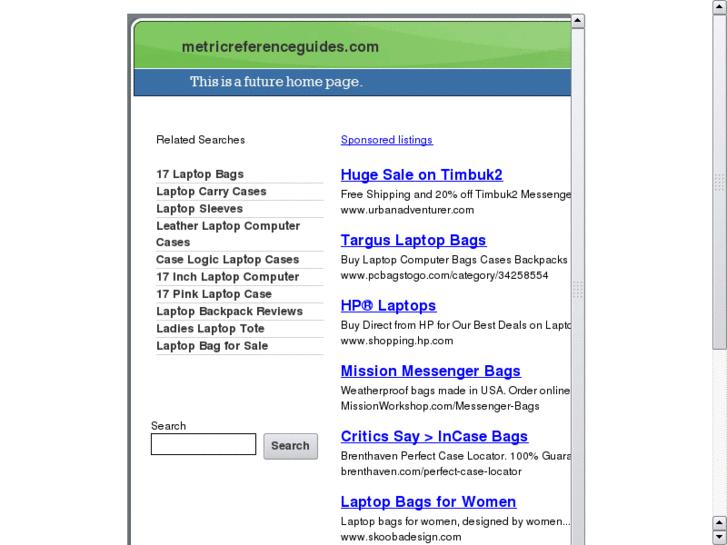Select Case Logic Laptop Cases search
Viewport: 727px width, 545px height.
[x=227, y=259]
